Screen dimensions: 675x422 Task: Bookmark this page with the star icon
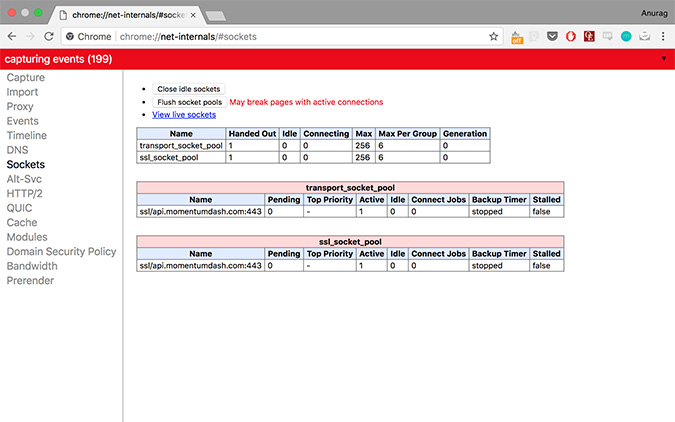(493, 36)
